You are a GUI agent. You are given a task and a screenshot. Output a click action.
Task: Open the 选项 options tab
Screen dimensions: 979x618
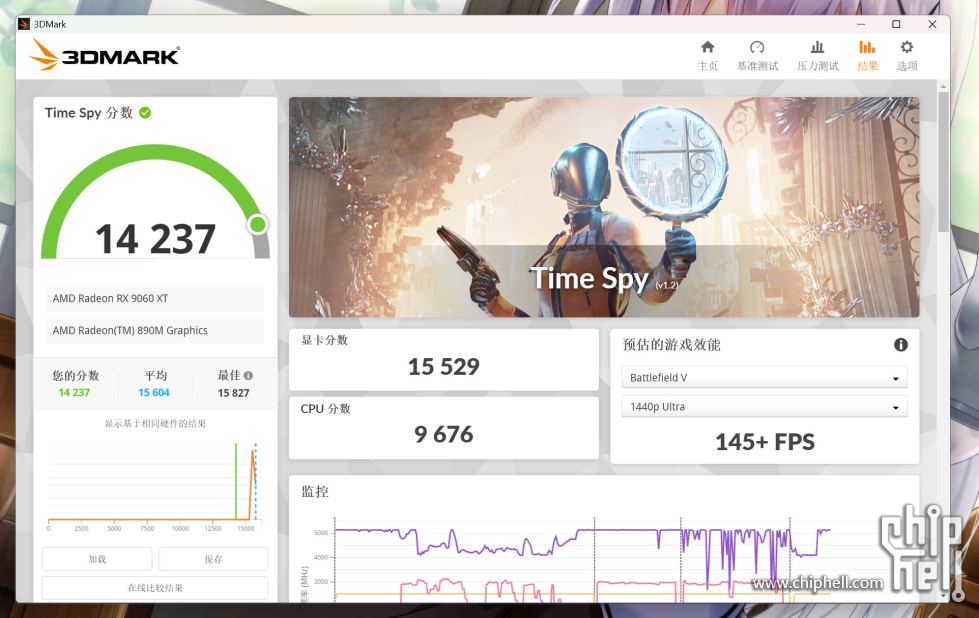[907, 56]
